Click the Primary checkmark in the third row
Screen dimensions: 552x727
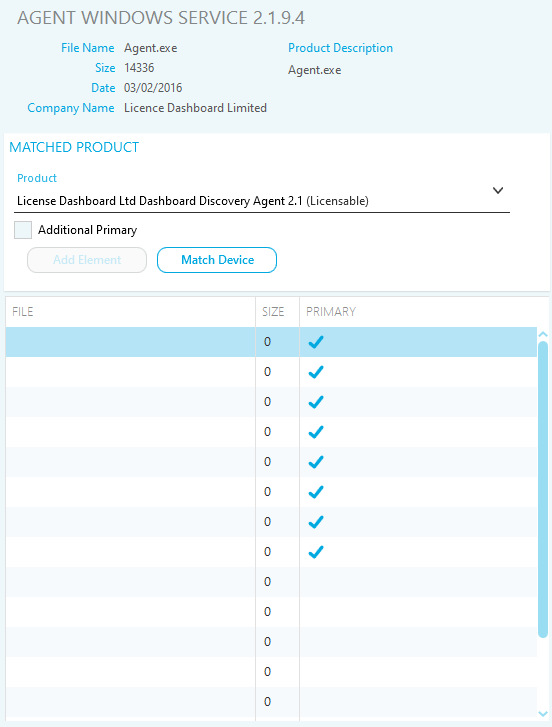tap(316, 402)
